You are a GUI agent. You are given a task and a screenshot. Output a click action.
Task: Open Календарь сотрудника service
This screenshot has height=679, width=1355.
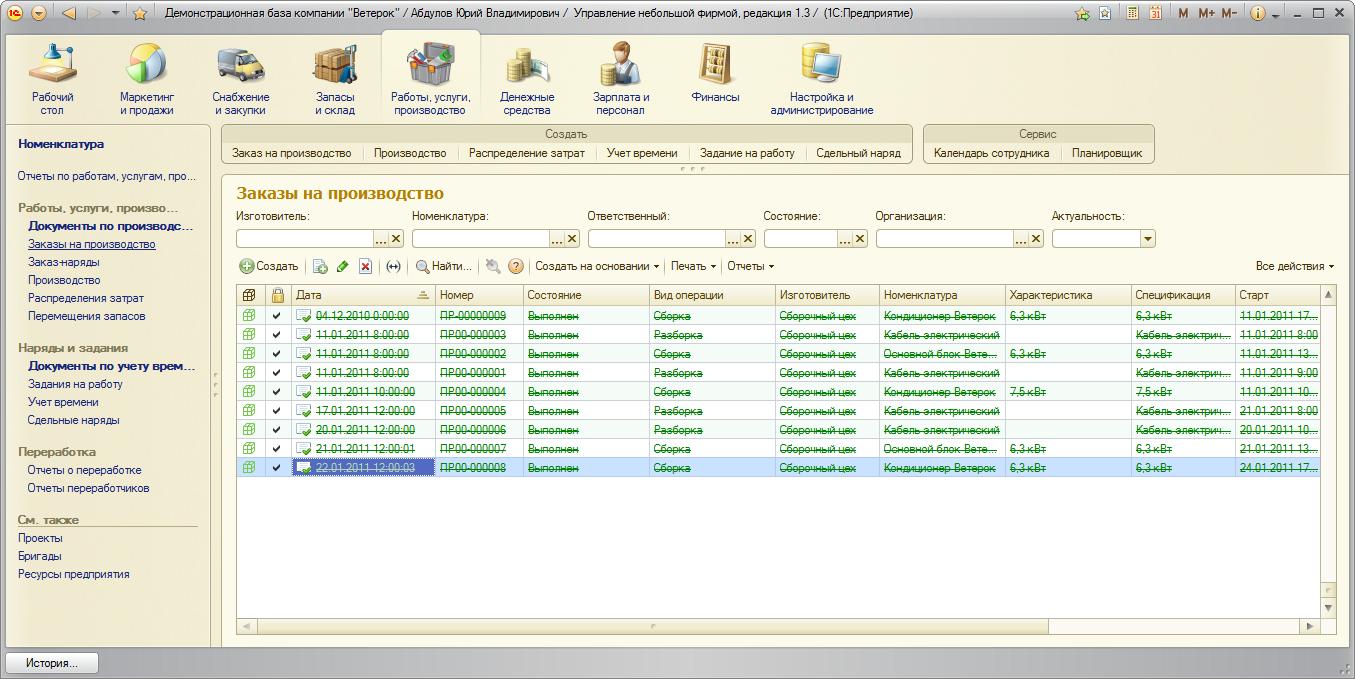(x=991, y=153)
